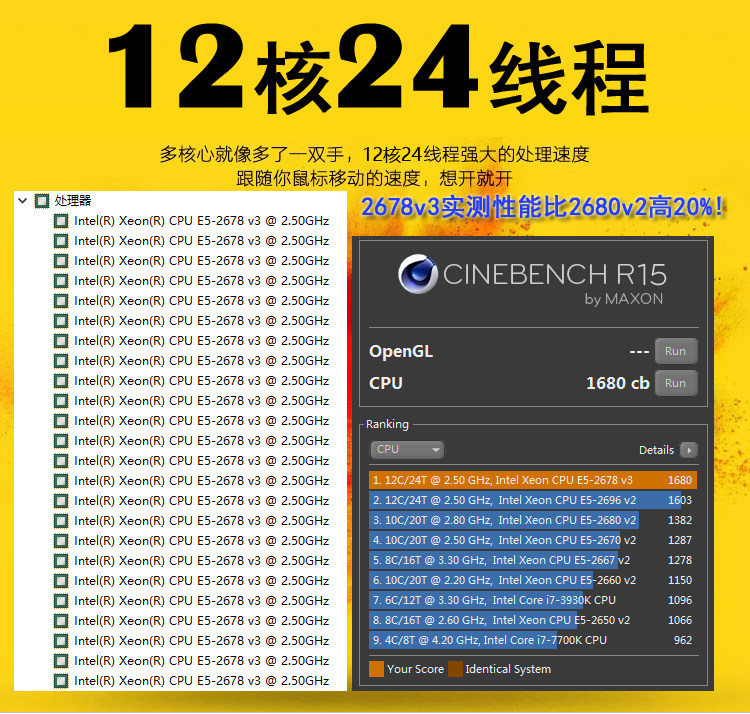This screenshot has width=750, height=714.
Task: Collapse the 处理器 tree node chevron
Action: [x=22, y=200]
